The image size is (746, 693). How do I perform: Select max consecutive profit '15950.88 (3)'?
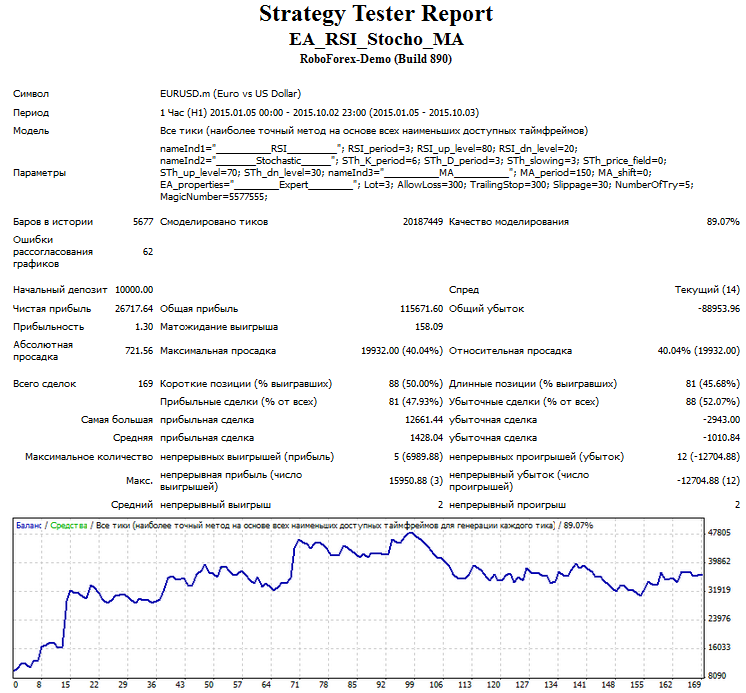(x=416, y=481)
